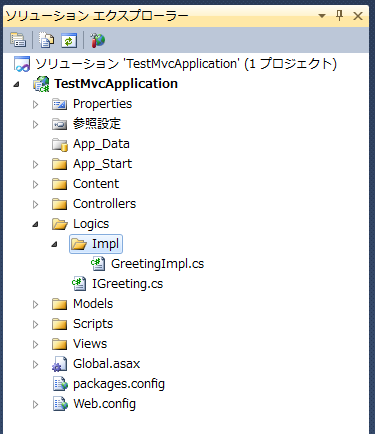The height and width of the screenshot is (434, 375).
Task: Expand the Scripts folder
Action: [35, 324]
